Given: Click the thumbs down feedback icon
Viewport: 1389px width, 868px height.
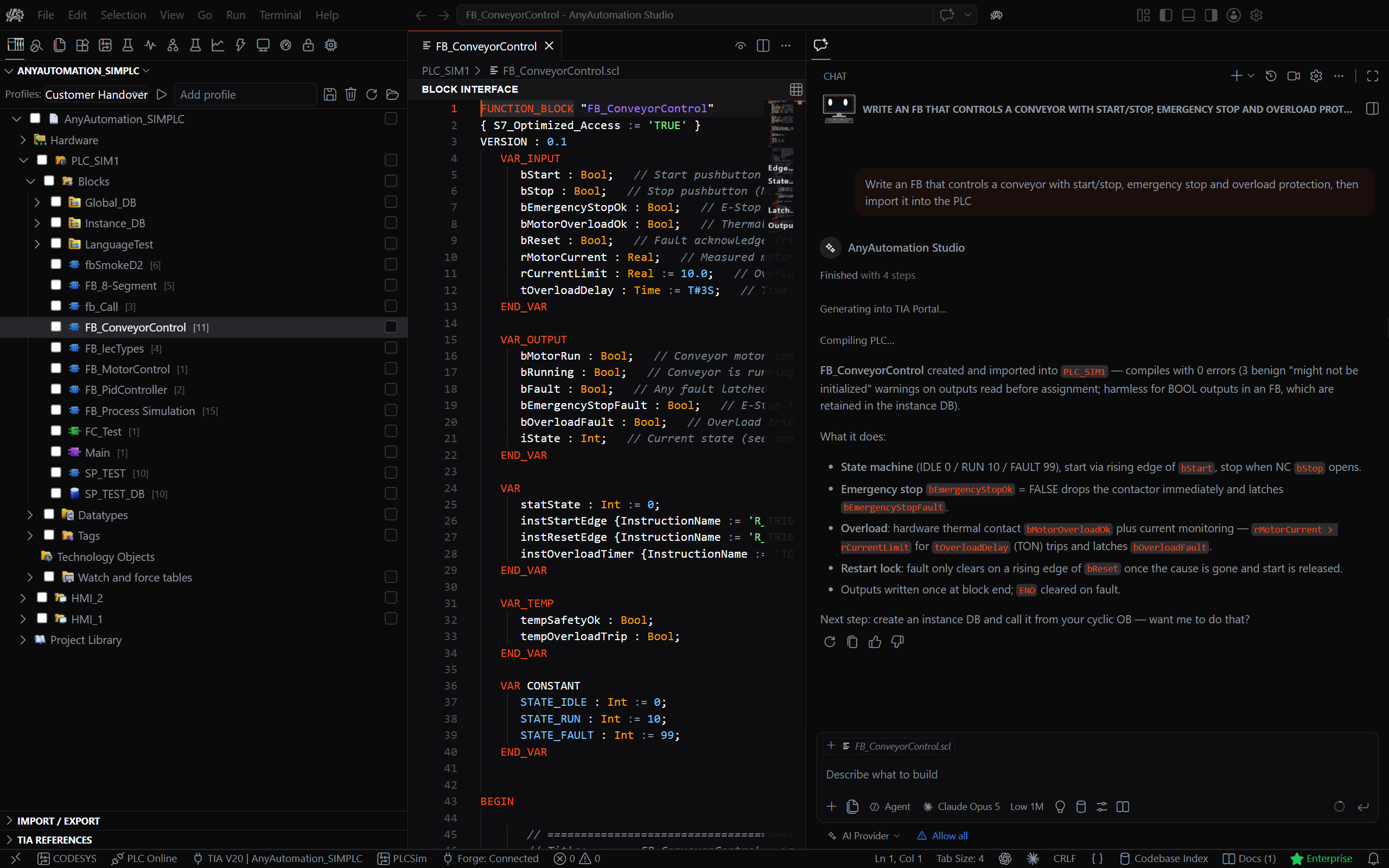Looking at the screenshot, I should point(897,642).
